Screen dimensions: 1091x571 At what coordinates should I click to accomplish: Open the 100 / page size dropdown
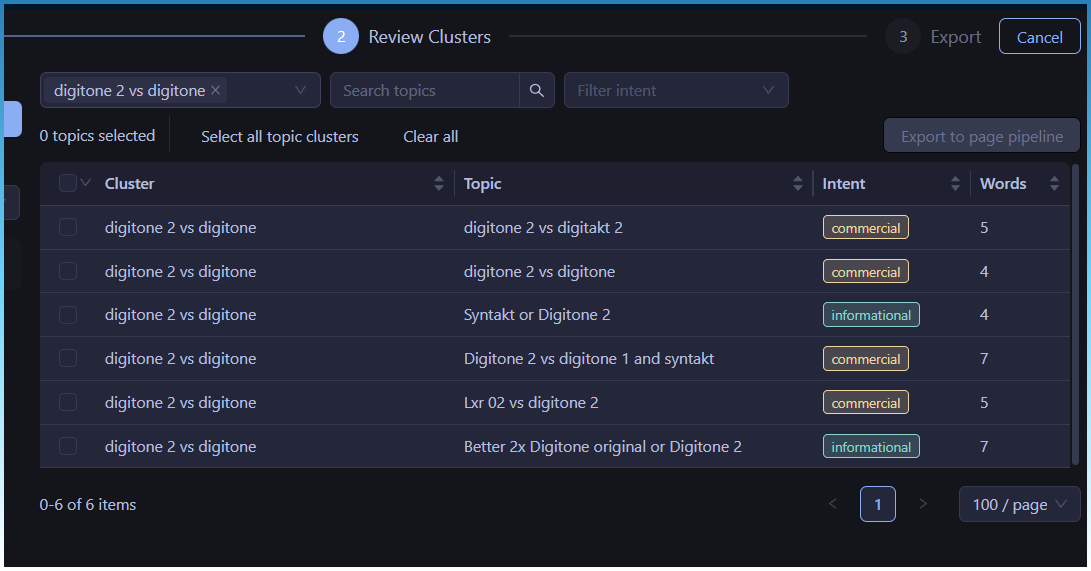point(1019,504)
